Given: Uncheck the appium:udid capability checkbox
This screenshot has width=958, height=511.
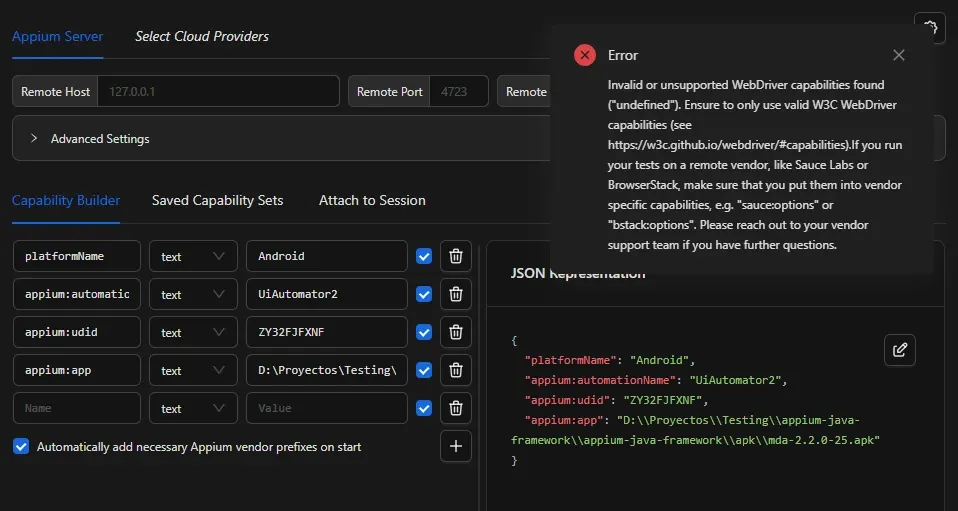Looking at the screenshot, I should click(x=424, y=332).
